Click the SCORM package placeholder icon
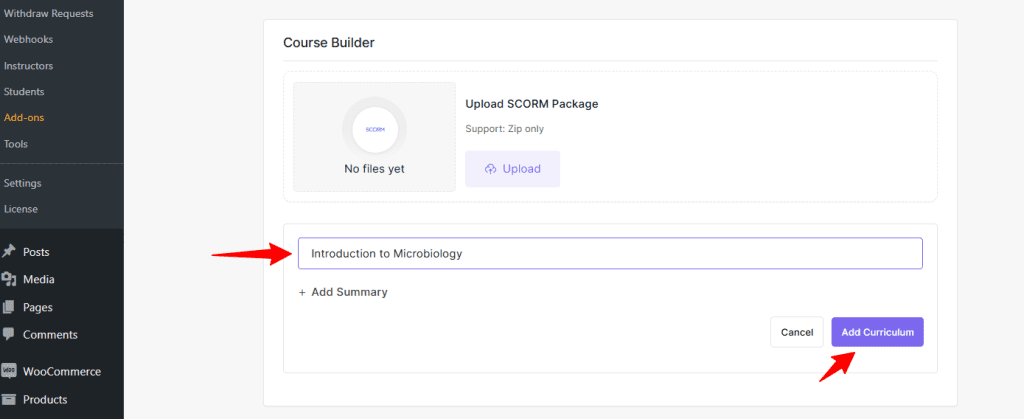 click(375, 130)
